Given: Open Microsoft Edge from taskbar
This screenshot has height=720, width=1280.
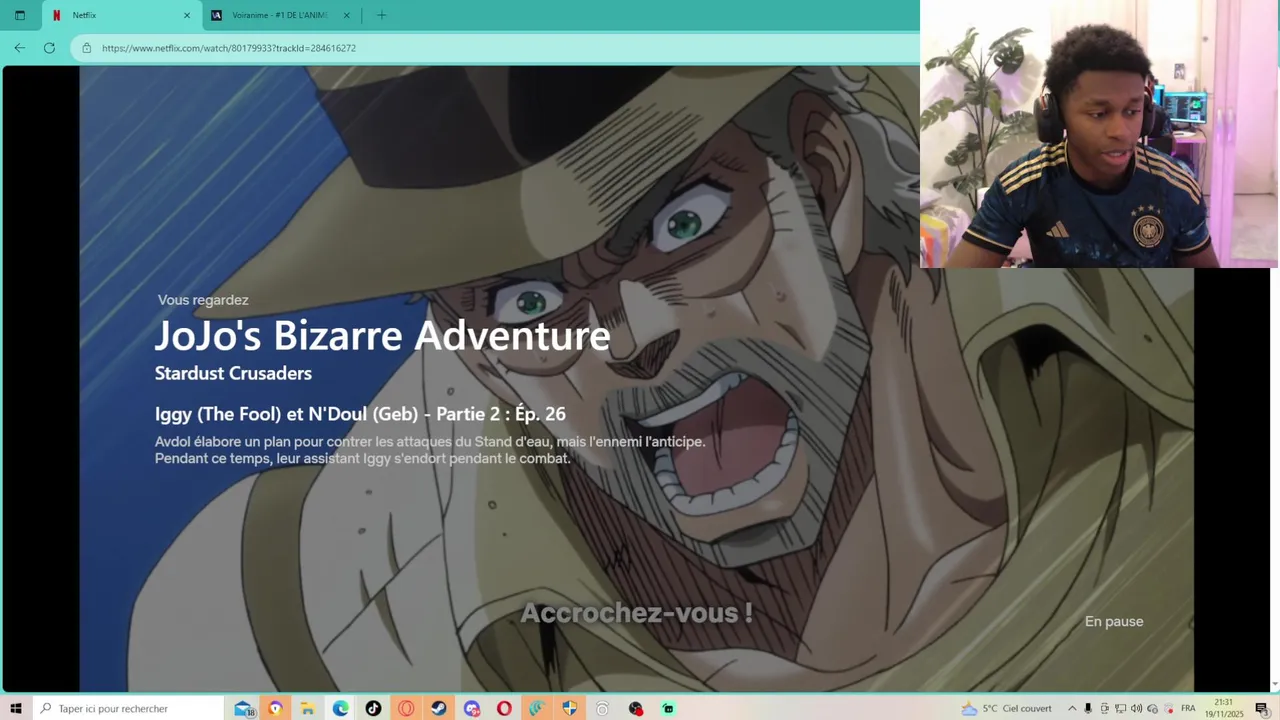Looking at the screenshot, I should tap(341, 708).
